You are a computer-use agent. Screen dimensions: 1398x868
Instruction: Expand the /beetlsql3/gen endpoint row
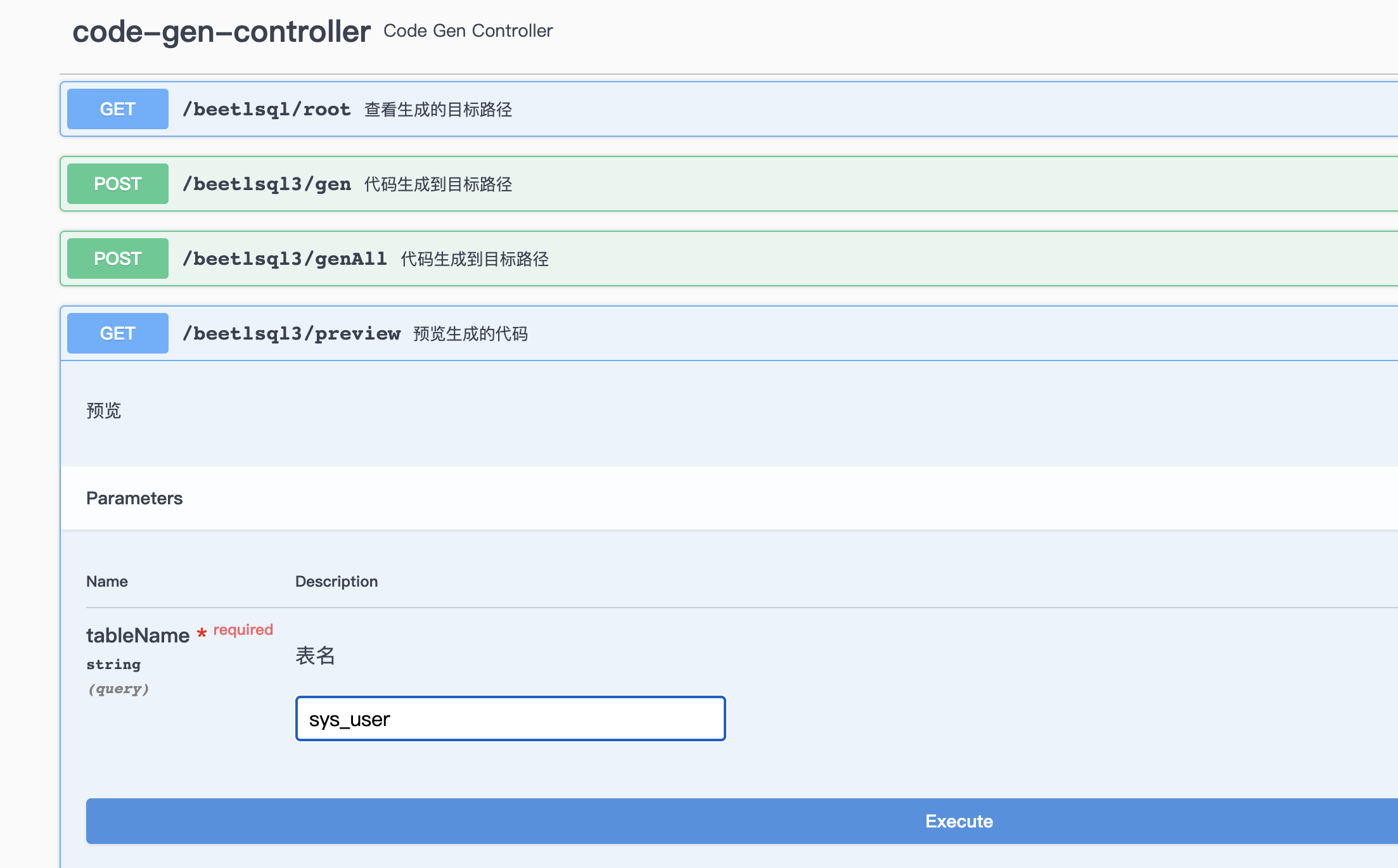point(266,184)
